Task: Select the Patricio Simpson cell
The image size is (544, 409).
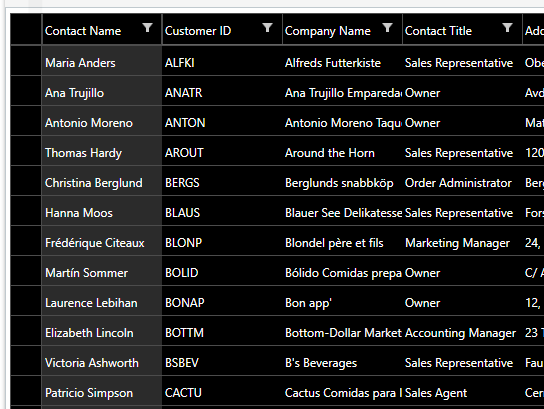Action: click(102, 391)
